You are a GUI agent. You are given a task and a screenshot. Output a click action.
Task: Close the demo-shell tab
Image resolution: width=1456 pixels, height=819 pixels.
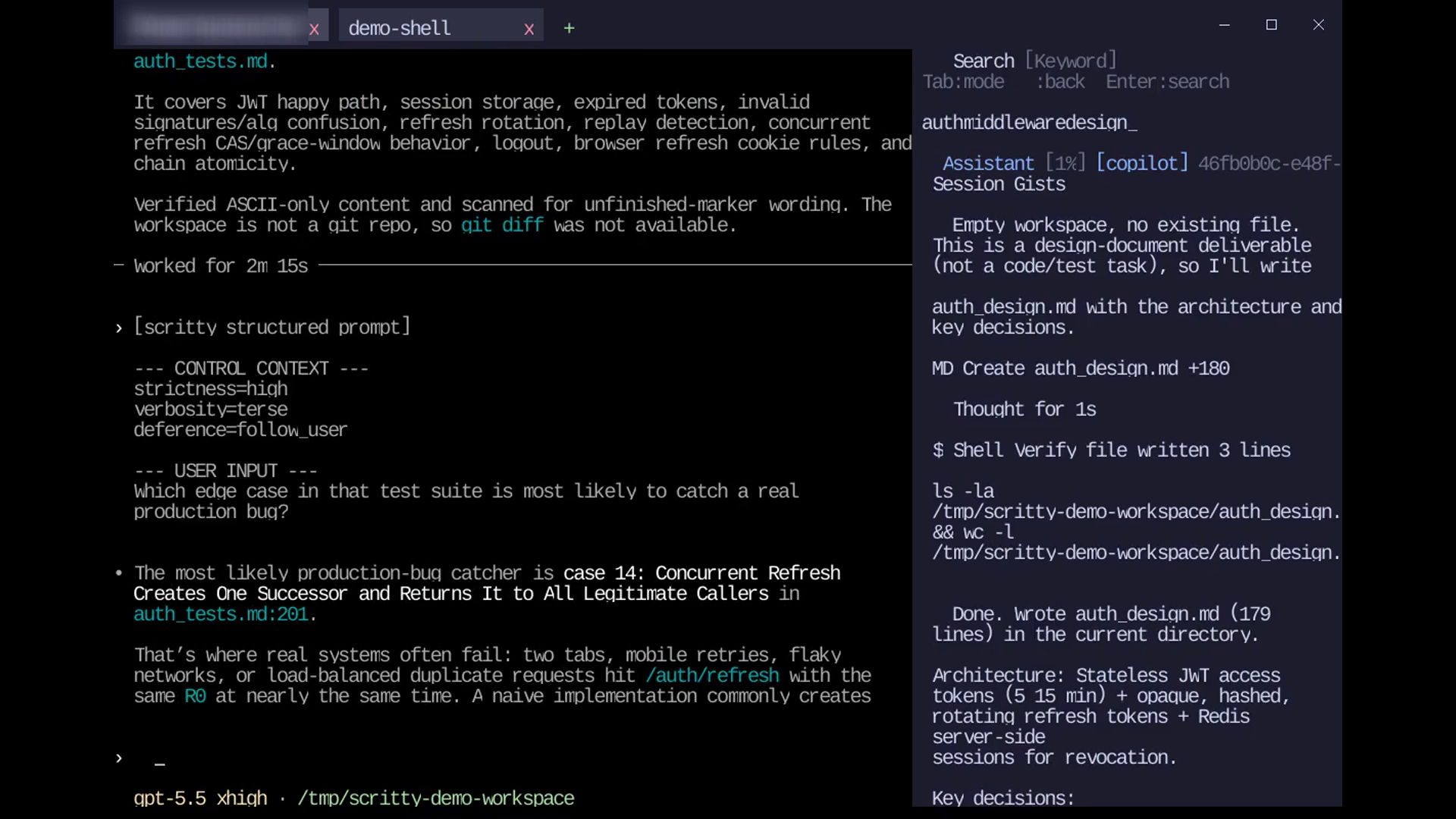[x=529, y=29]
